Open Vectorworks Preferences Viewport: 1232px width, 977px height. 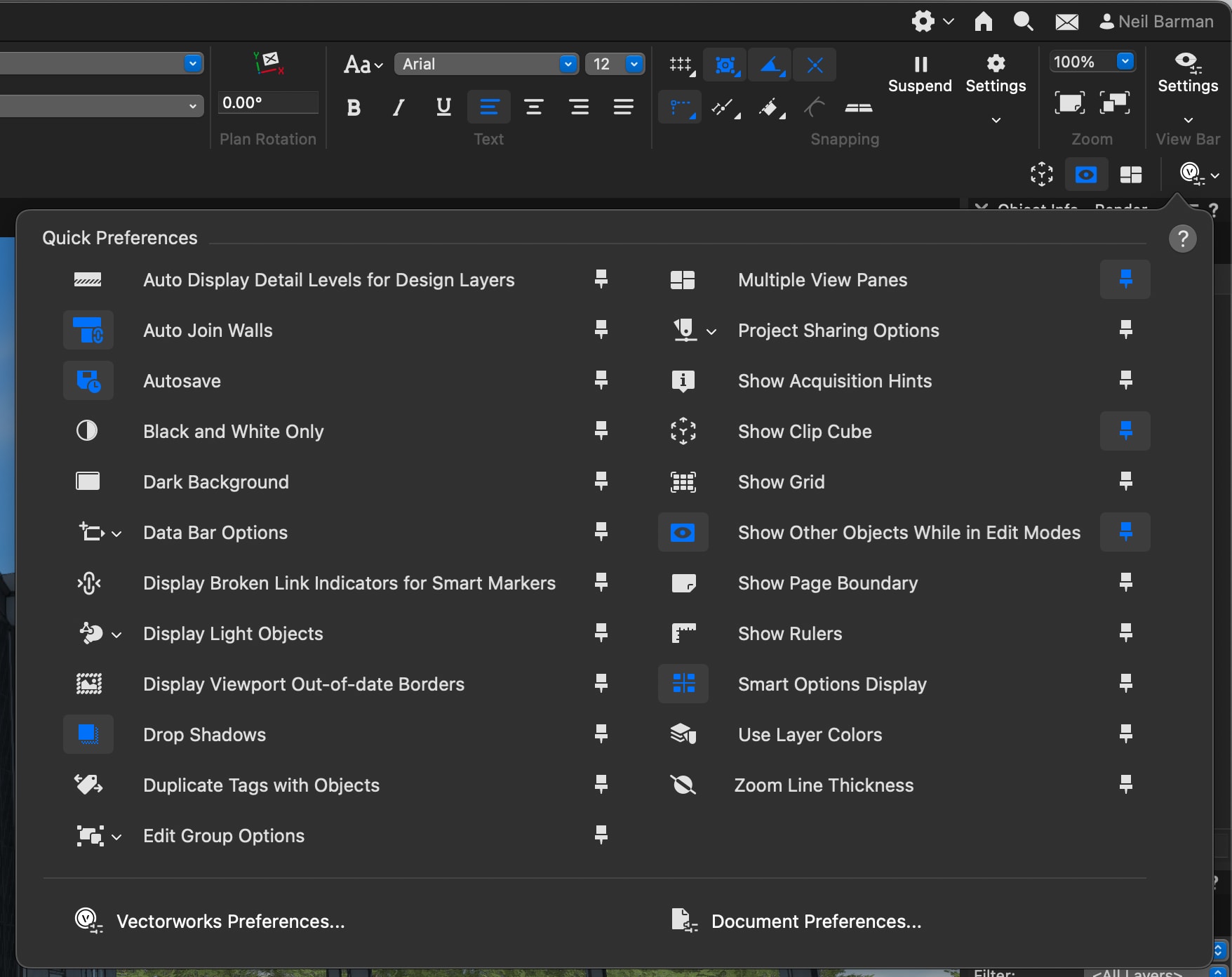pos(230,921)
